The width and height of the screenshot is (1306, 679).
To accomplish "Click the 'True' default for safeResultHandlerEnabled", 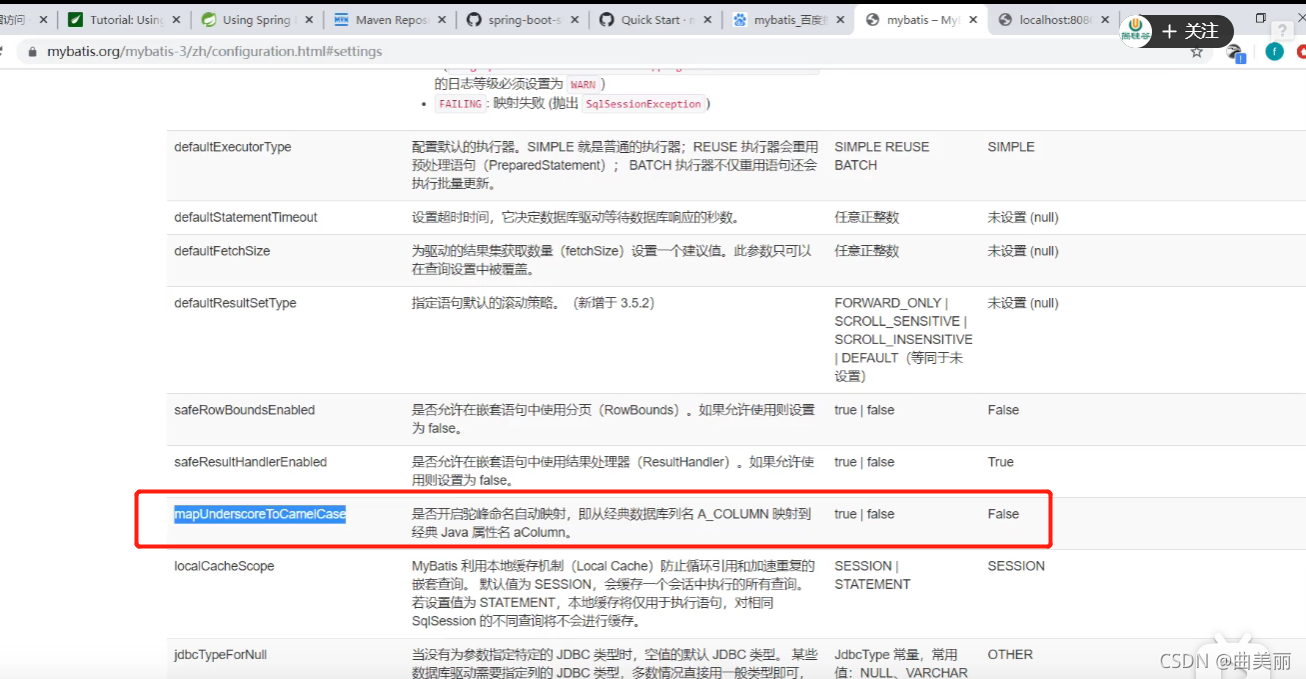I will tap(1001, 462).
